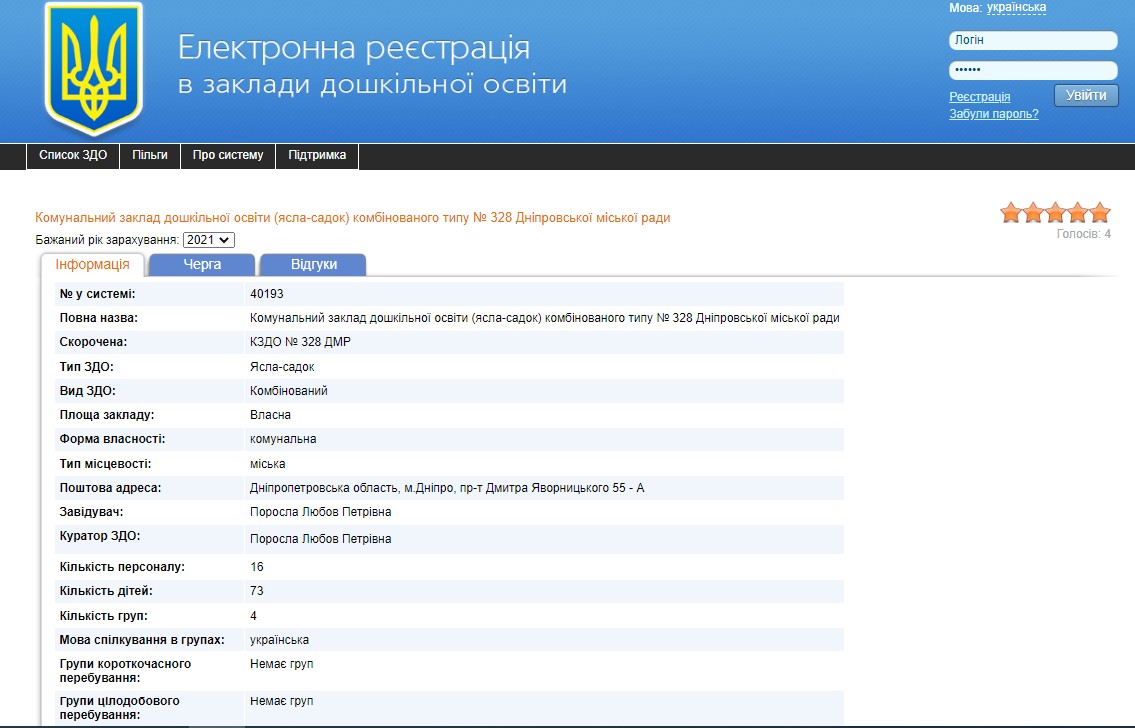The height and width of the screenshot is (728, 1135).
Task: Open the Підтримка menu item
Action: tap(317, 156)
